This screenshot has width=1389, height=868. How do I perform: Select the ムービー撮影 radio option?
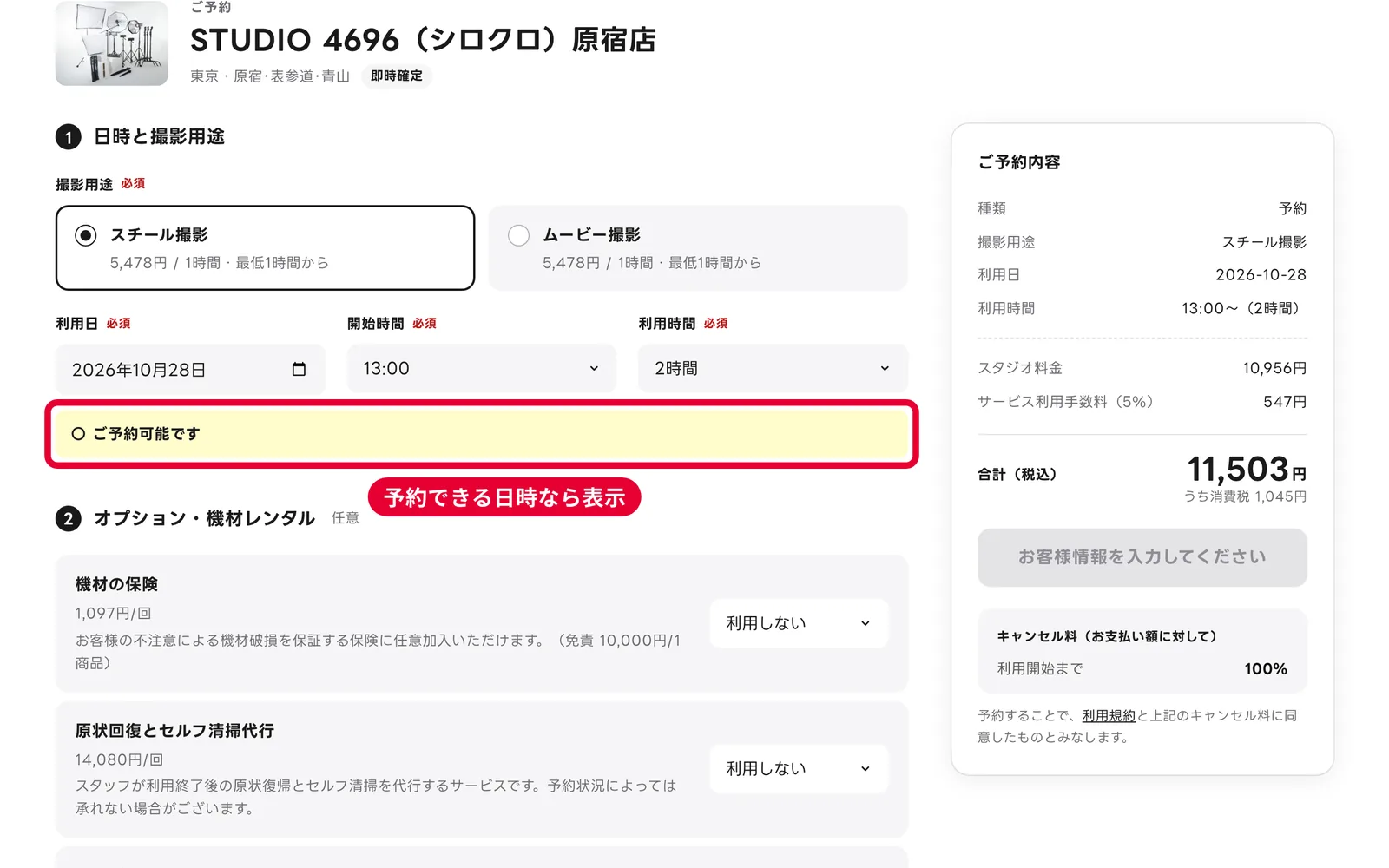(697, 247)
